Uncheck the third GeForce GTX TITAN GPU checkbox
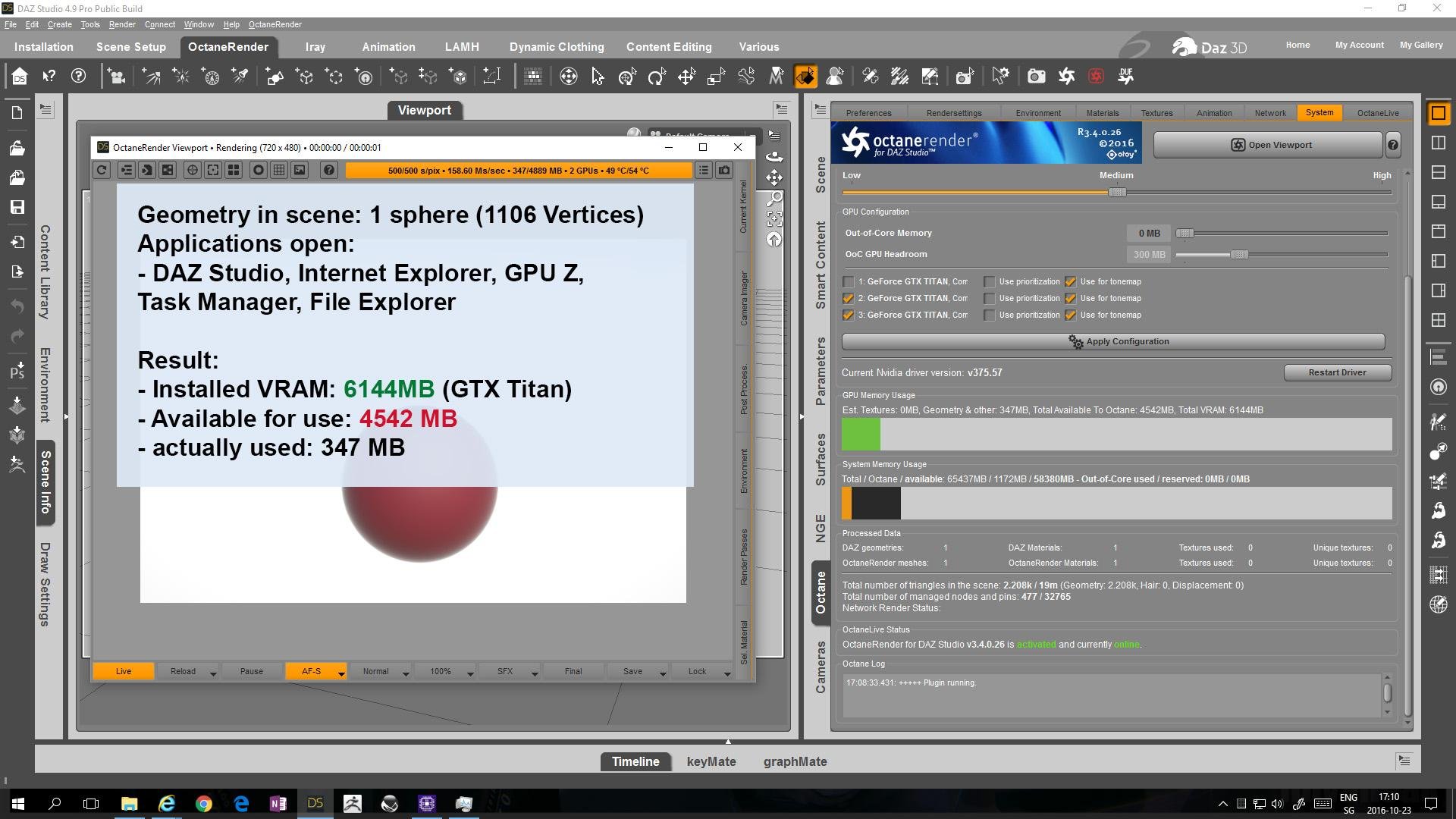Image resolution: width=1456 pixels, height=819 pixels. tap(849, 315)
